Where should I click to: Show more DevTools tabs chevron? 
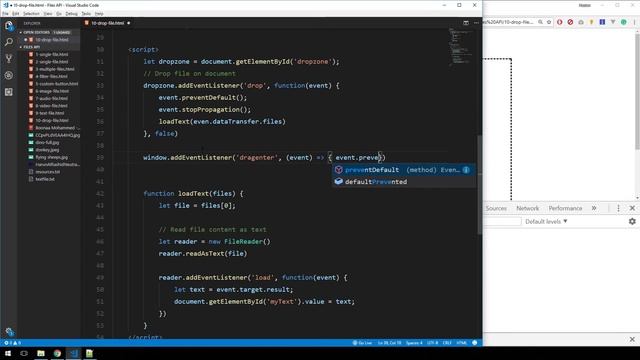click(x=594, y=208)
